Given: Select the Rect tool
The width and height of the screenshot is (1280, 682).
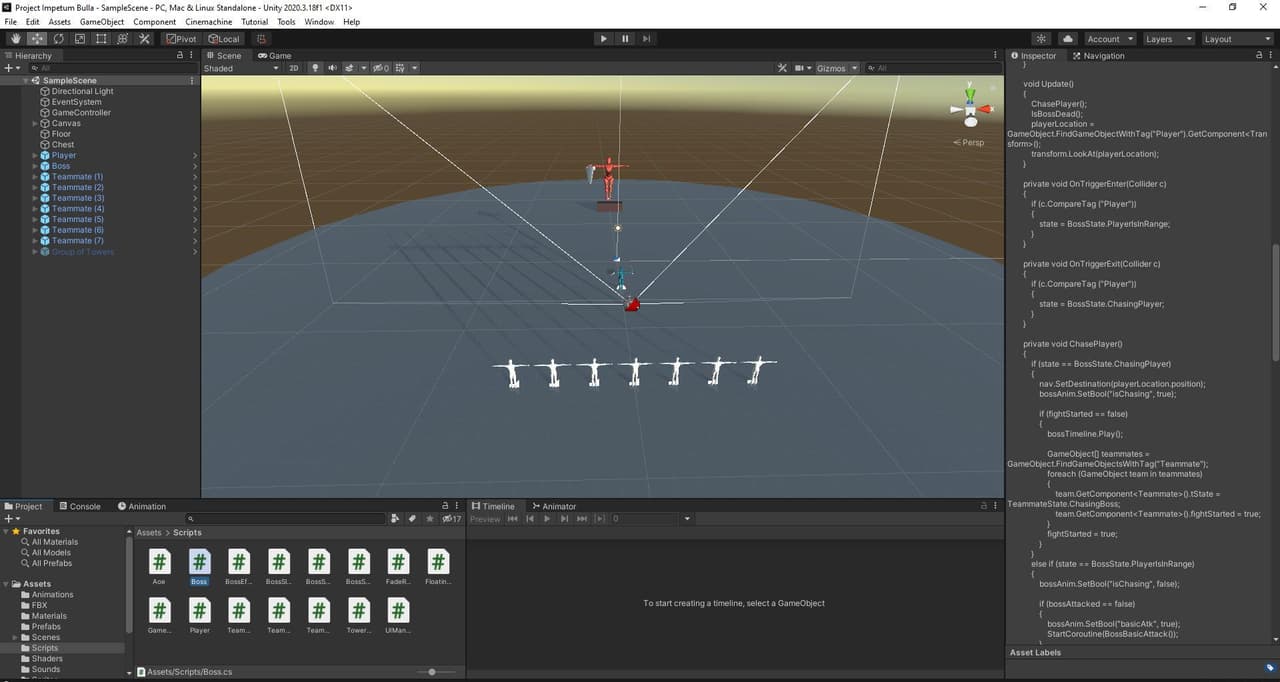Looking at the screenshot, I should click(x=101, y=39).
